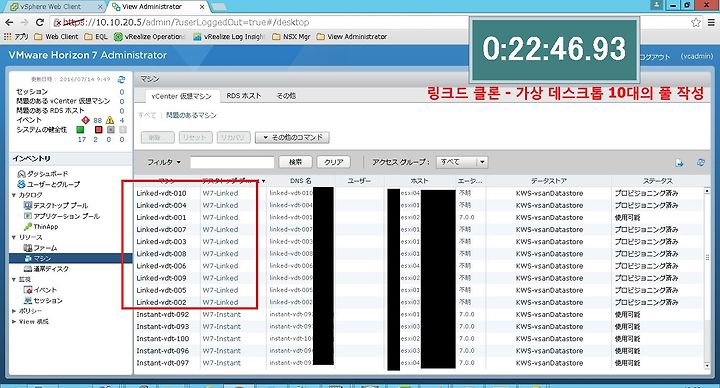The width and height of the screenshot is (720, 388).
Task: Refresh the dashboard summary next to the update date
Action: [x=121, y=79]
